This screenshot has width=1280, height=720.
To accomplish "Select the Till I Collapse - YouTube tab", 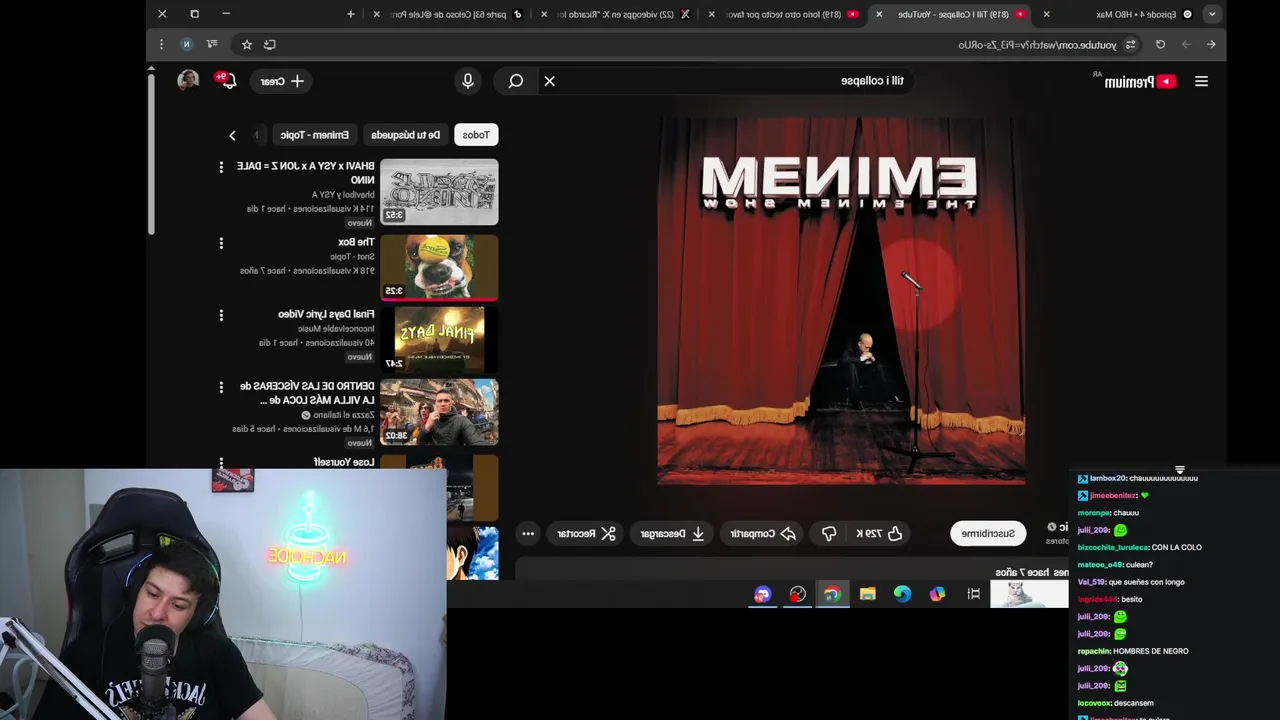I will [950, 14].
